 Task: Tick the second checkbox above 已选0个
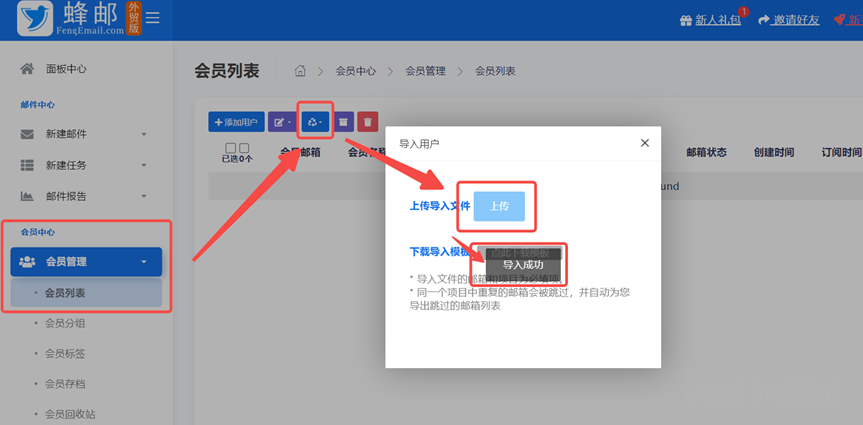tap(244, 148)
